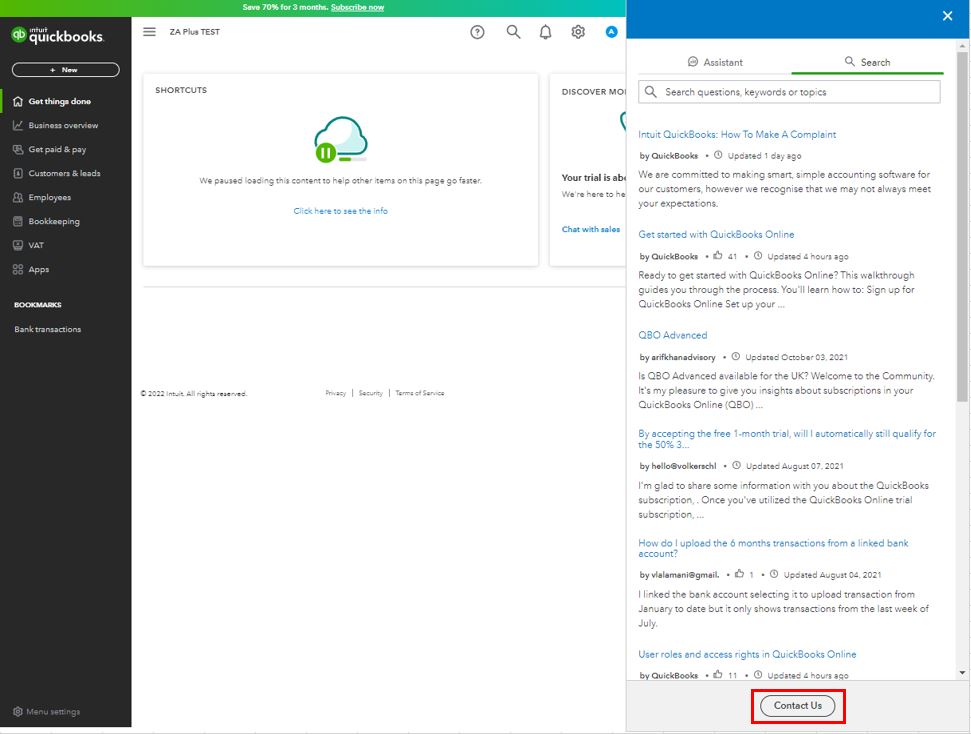Click the QuickBooks logo
971x734 pixels.
tap(58, 36)
